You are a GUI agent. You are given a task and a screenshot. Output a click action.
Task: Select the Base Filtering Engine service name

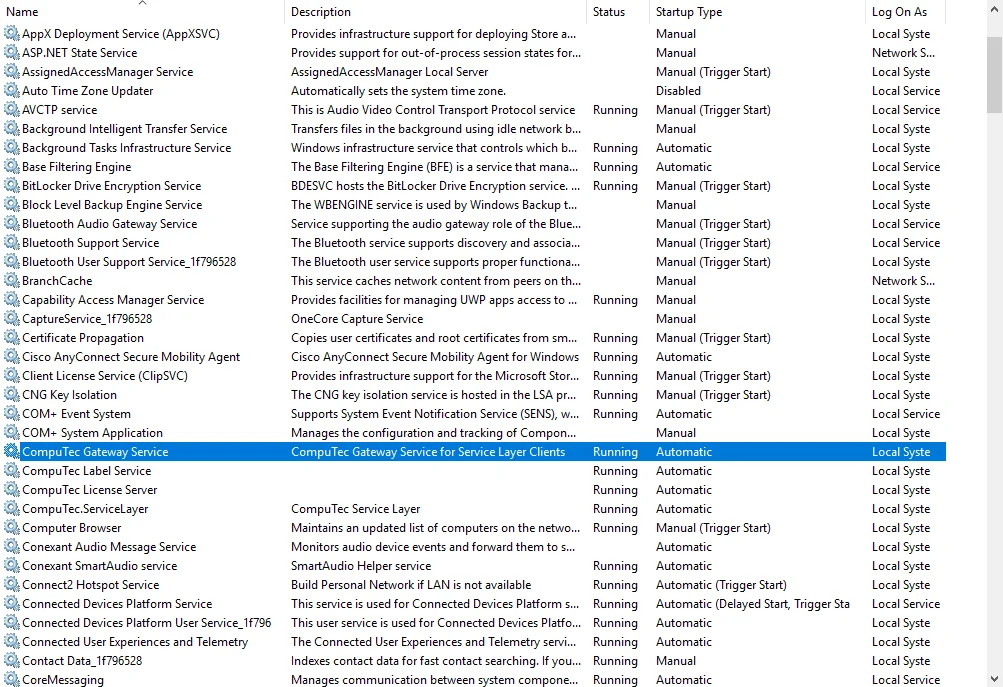click(77, 167)
